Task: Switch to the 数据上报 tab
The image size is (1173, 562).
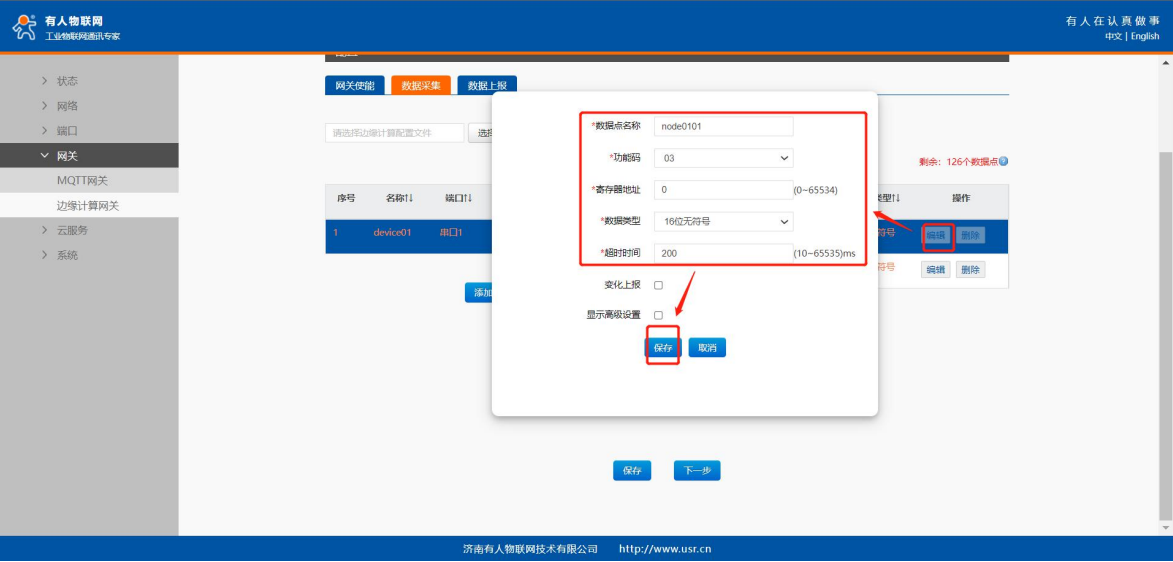Action: pos(487,86)
